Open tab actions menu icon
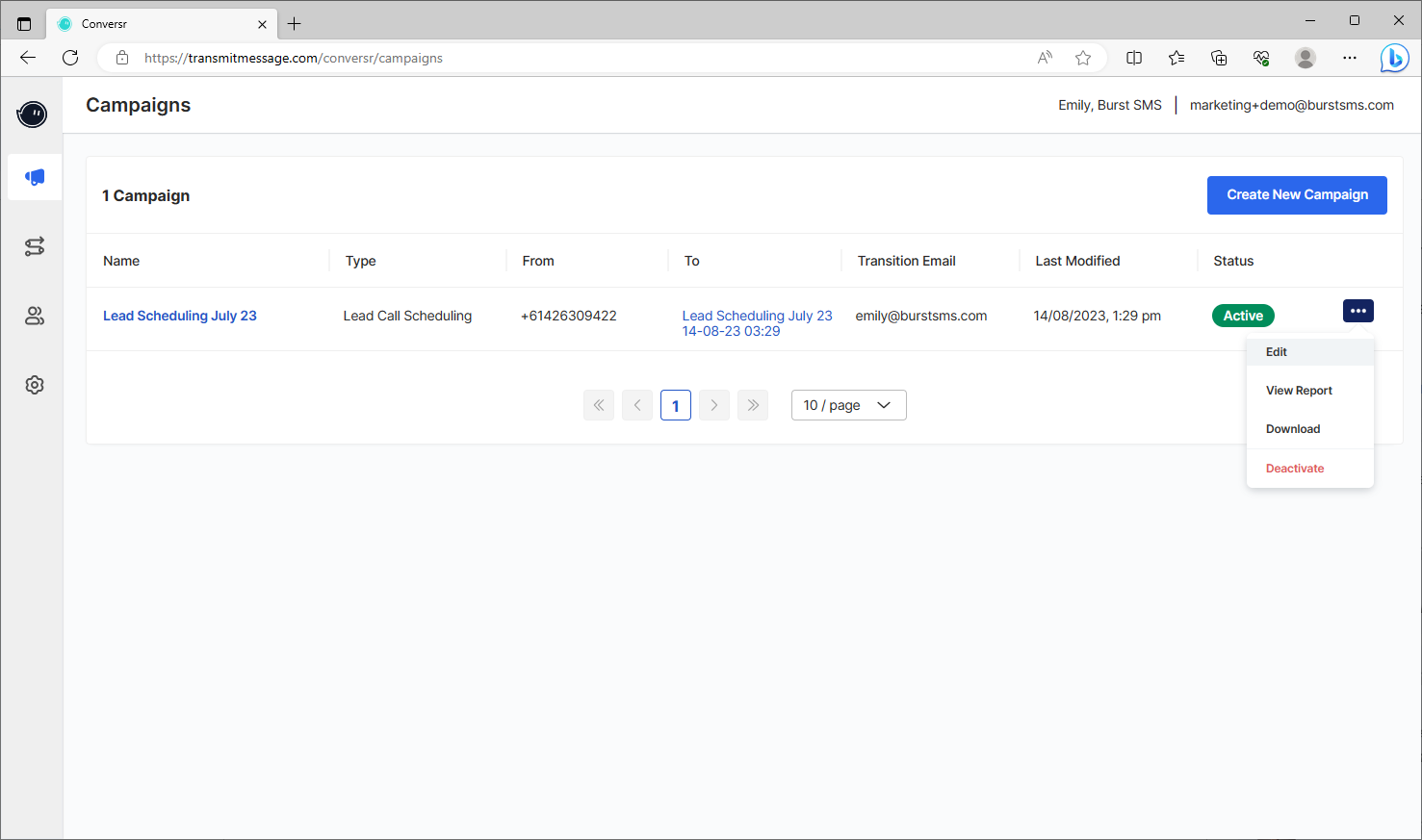The width and height of the screenshot is (1422, 840). pyautogui.click(x=24, y=24)
